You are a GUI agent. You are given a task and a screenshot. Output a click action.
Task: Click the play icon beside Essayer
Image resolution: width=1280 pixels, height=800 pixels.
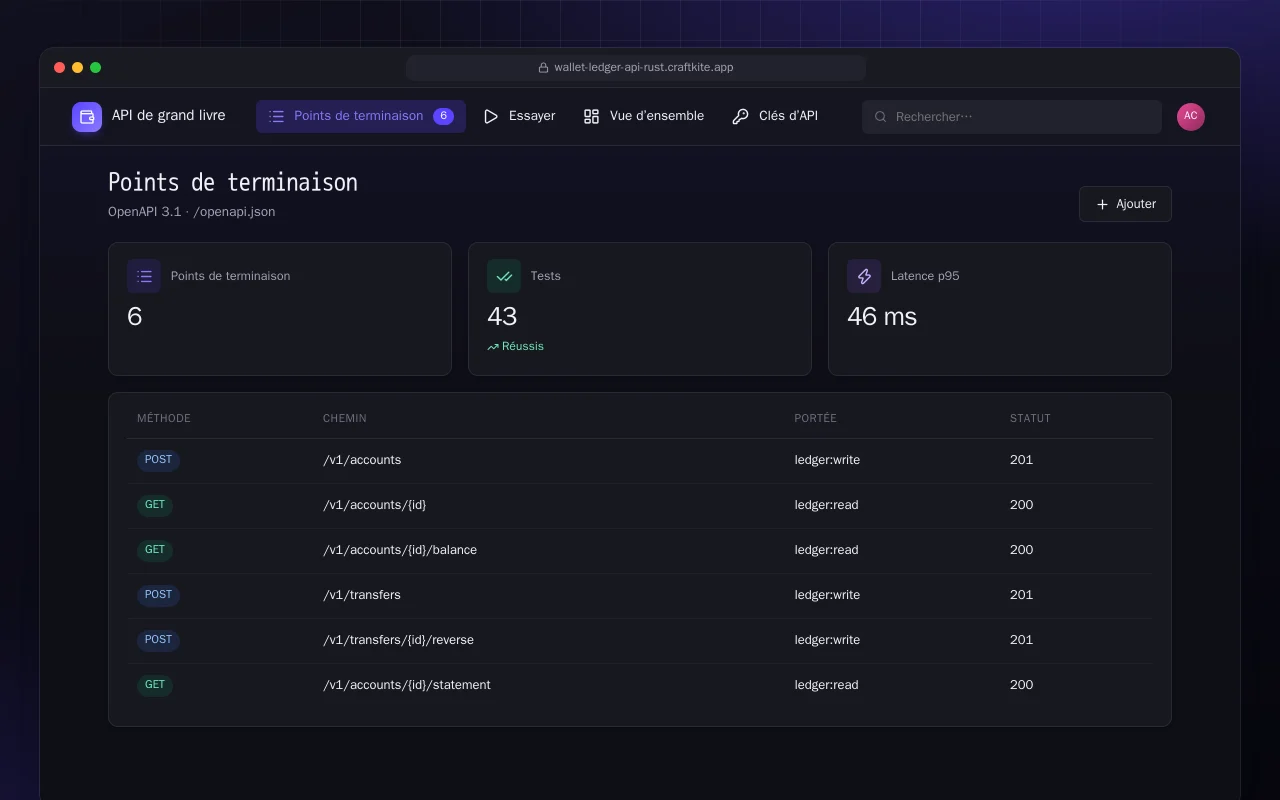(491, 117)
